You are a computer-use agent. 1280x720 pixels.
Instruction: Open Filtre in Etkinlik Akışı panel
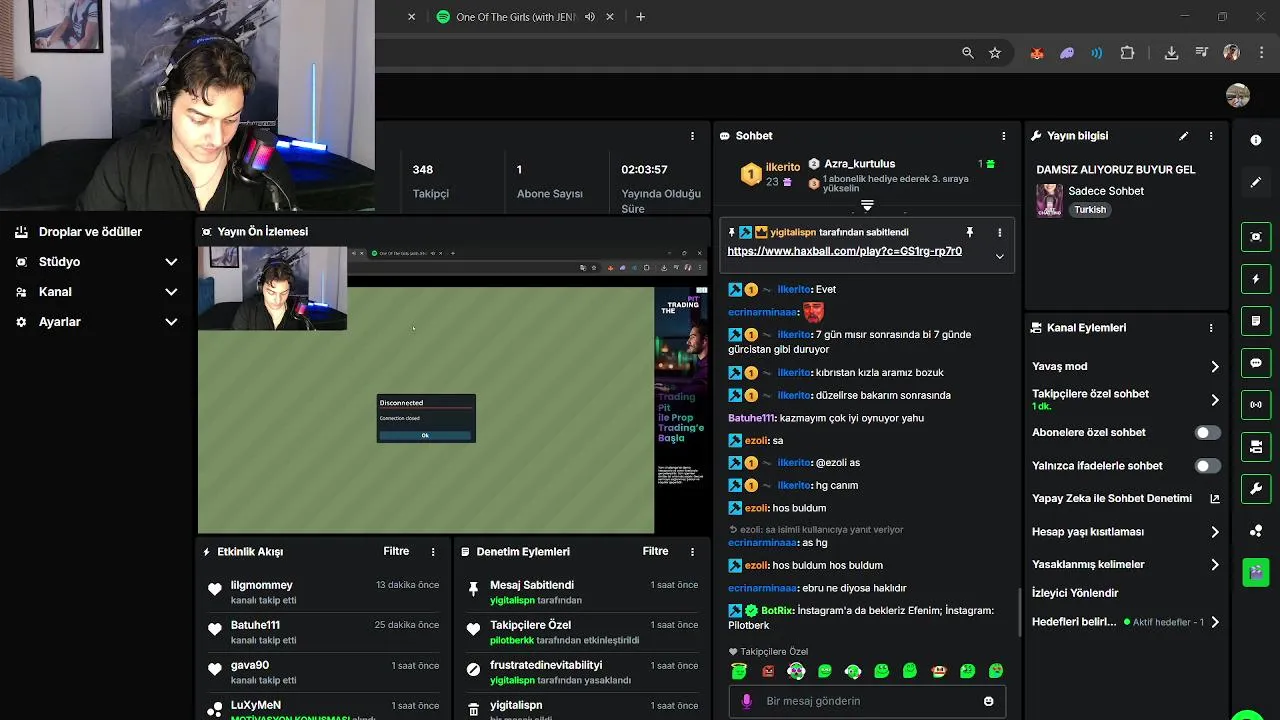click(x=396, y=552)
